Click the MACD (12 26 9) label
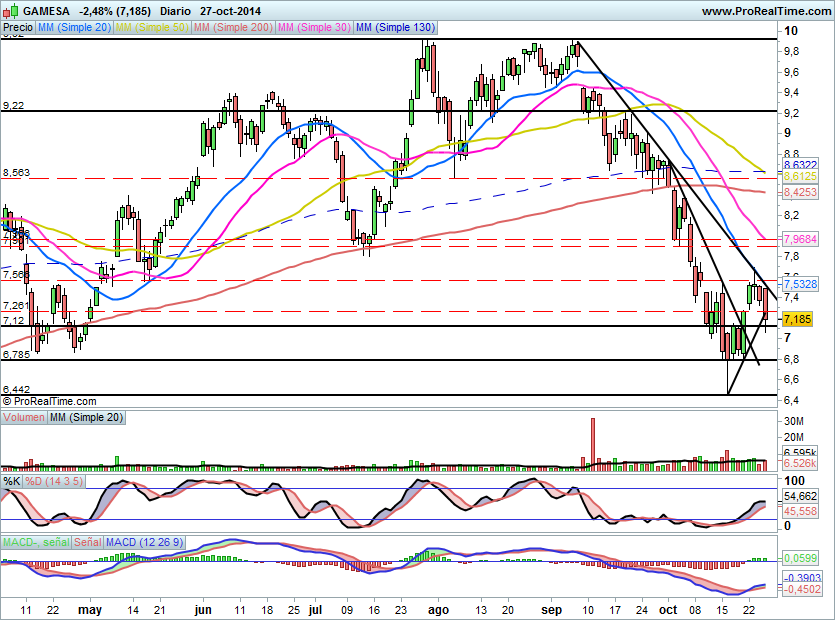Viewport: 835px width, 620px height. click(144, 542)
